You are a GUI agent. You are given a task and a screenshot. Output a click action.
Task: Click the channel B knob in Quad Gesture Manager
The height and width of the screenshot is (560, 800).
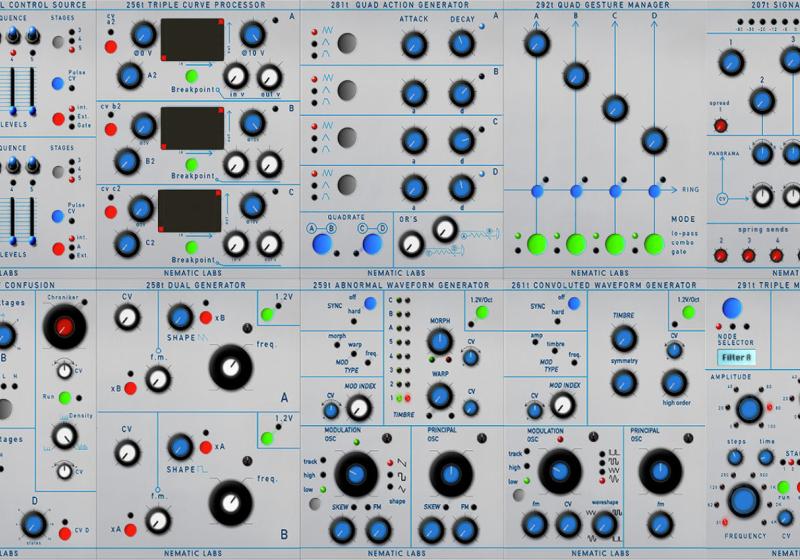(x=576, y=75)
